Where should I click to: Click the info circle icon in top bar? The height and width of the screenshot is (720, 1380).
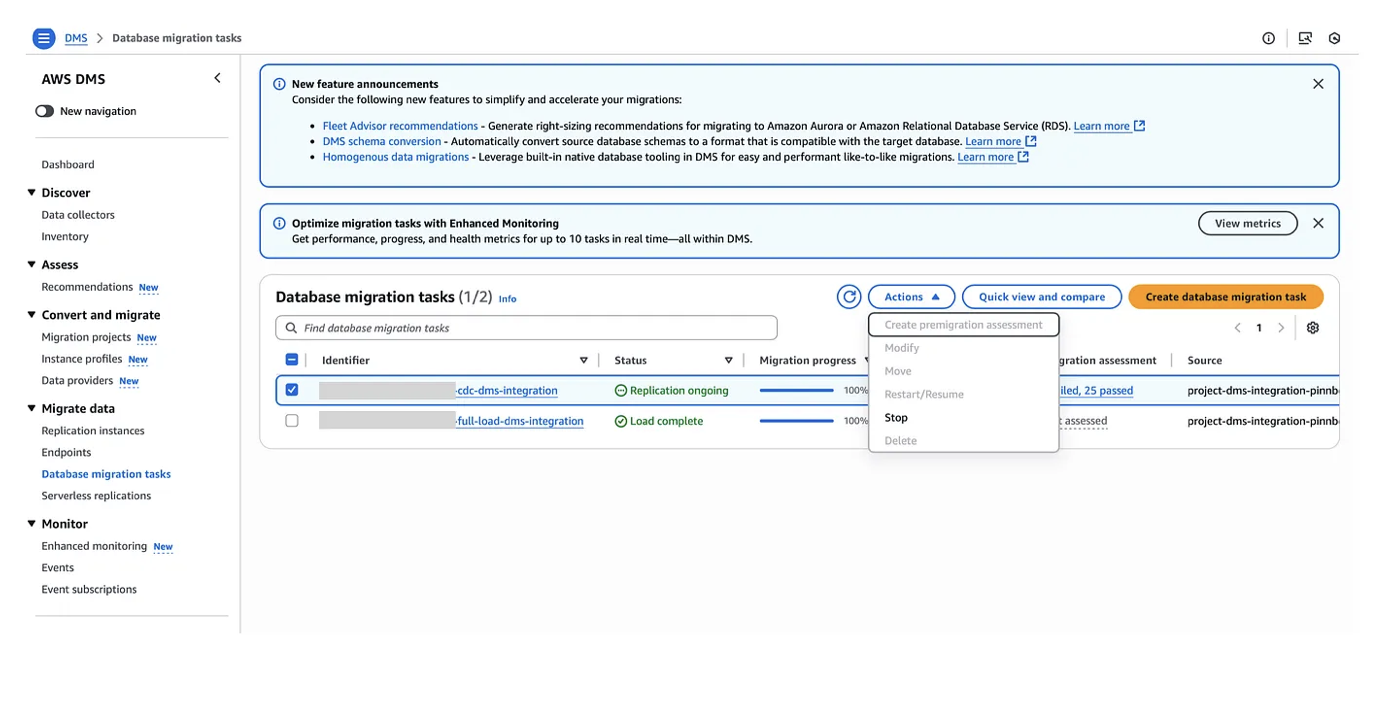click(x=1268, y=38)
